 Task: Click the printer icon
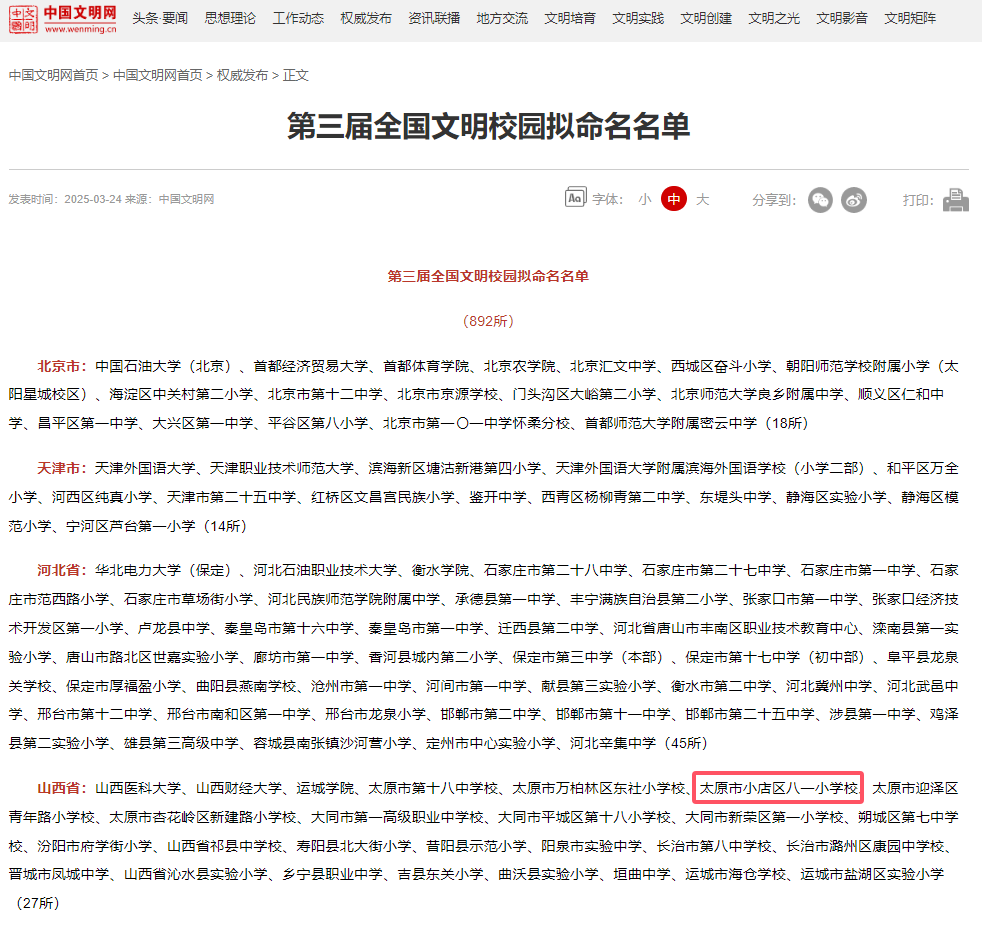click(956, 200)
